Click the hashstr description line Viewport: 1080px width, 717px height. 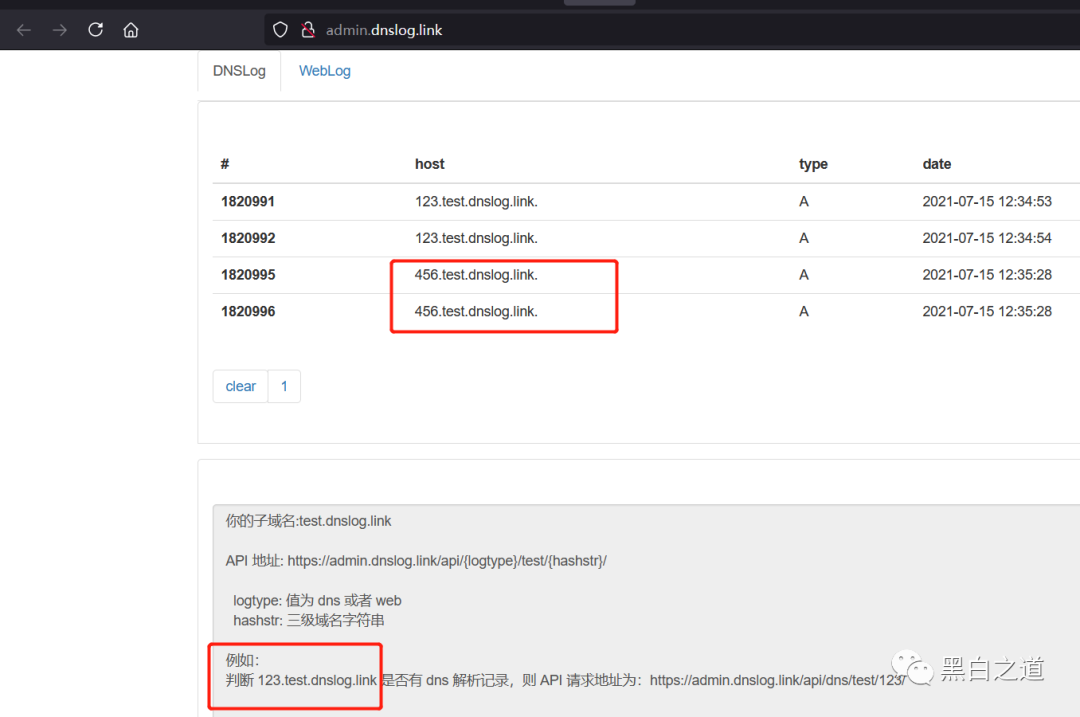[x=309, y=621]
